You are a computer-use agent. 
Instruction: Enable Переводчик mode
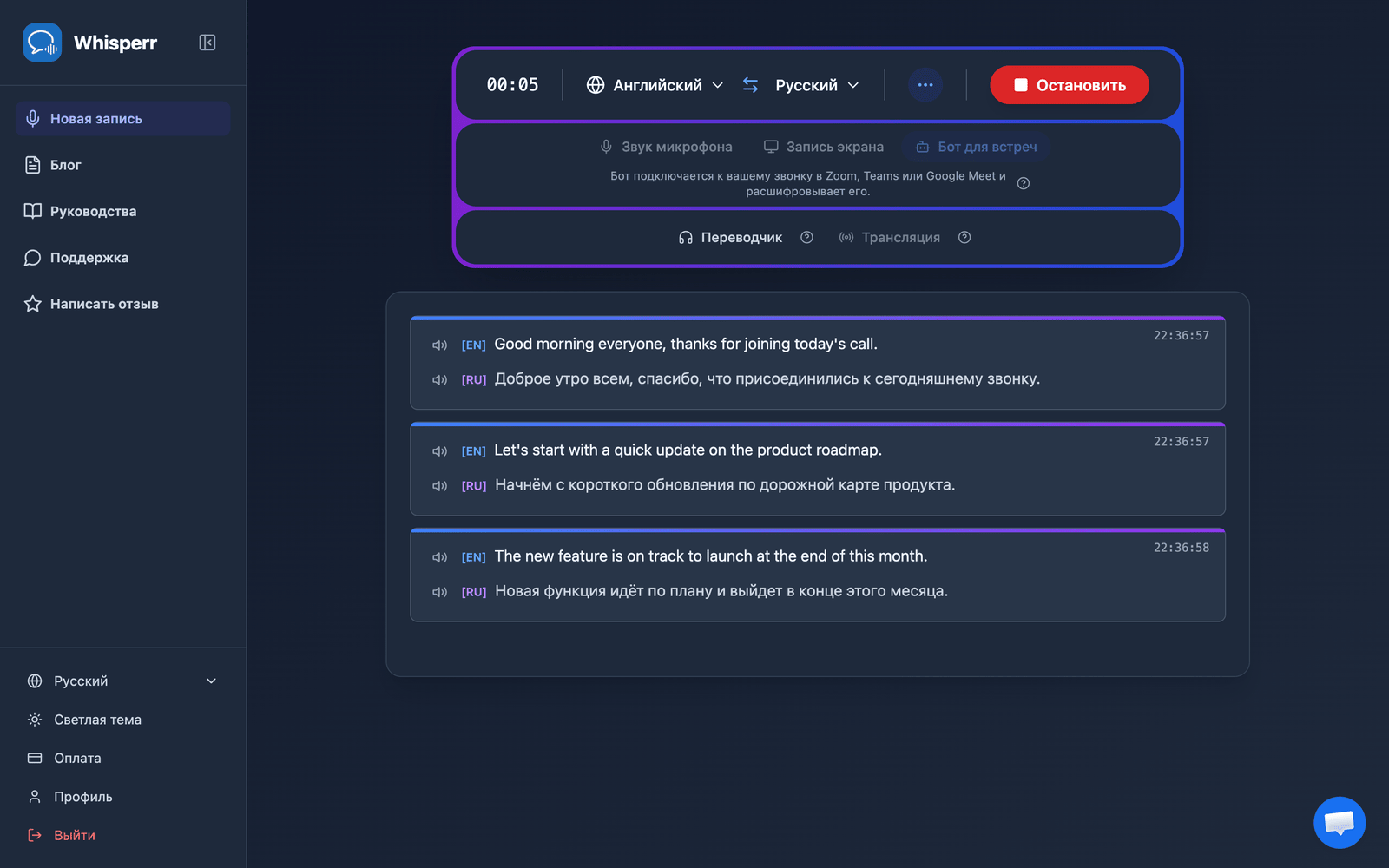click(x=730, y=238)
